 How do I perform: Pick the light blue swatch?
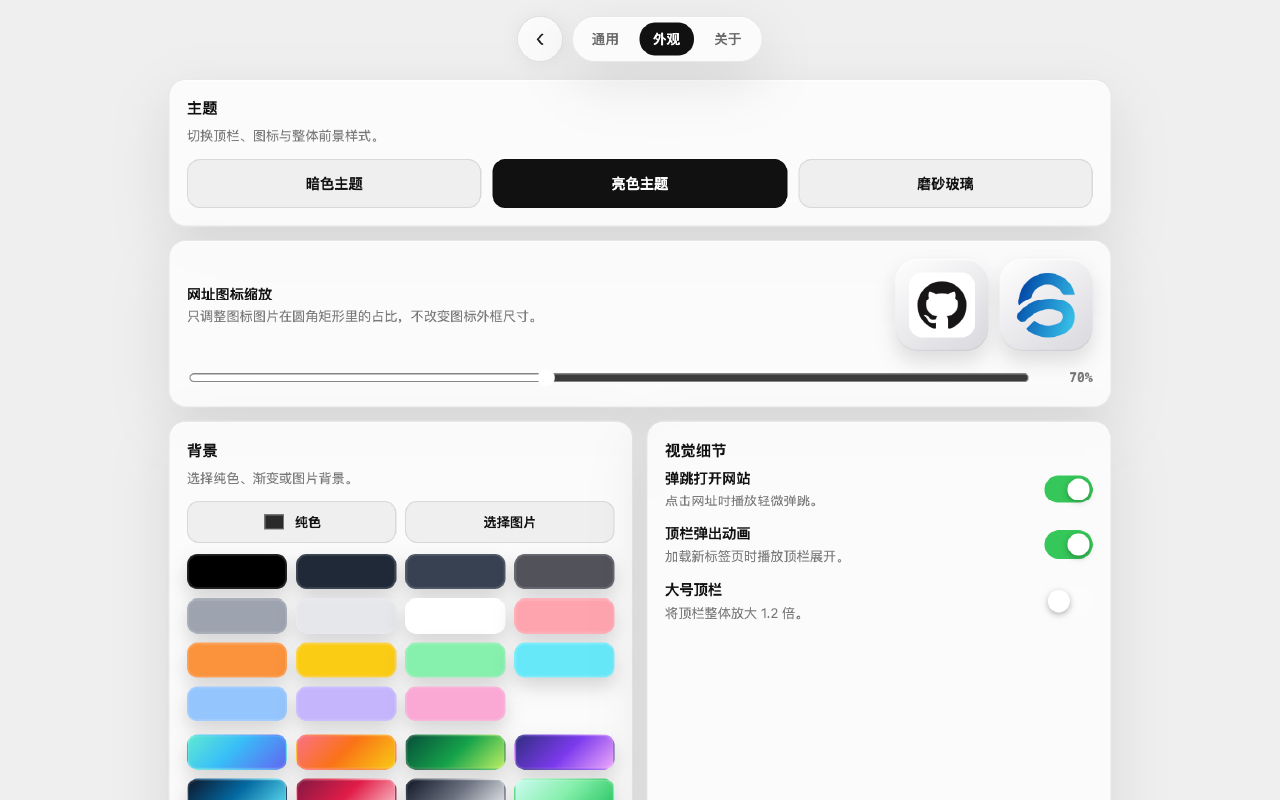click(237, 704)
